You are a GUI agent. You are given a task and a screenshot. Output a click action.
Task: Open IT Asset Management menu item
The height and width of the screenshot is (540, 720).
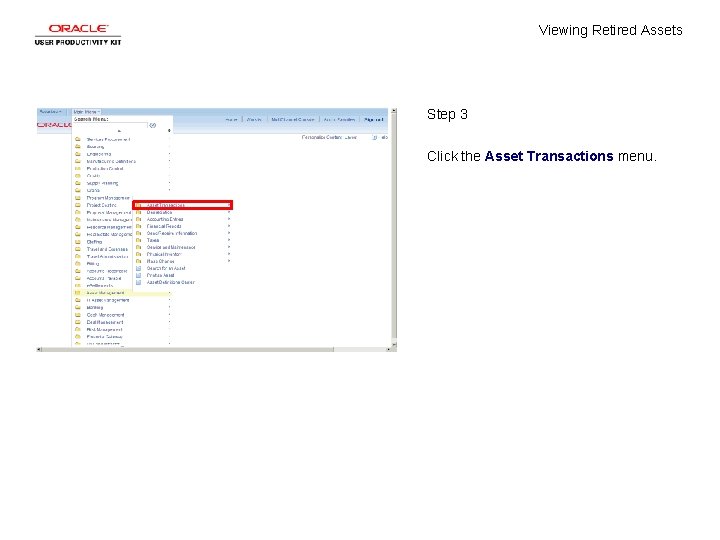pos(108,300)
